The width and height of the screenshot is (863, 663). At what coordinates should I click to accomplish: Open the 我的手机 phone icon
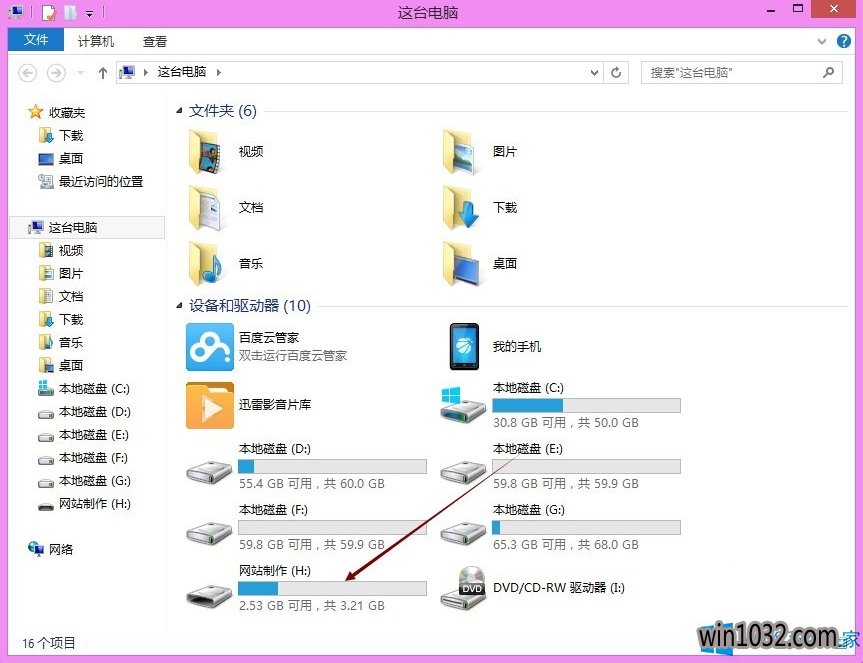pyautogui.click(x=464, y=347)
